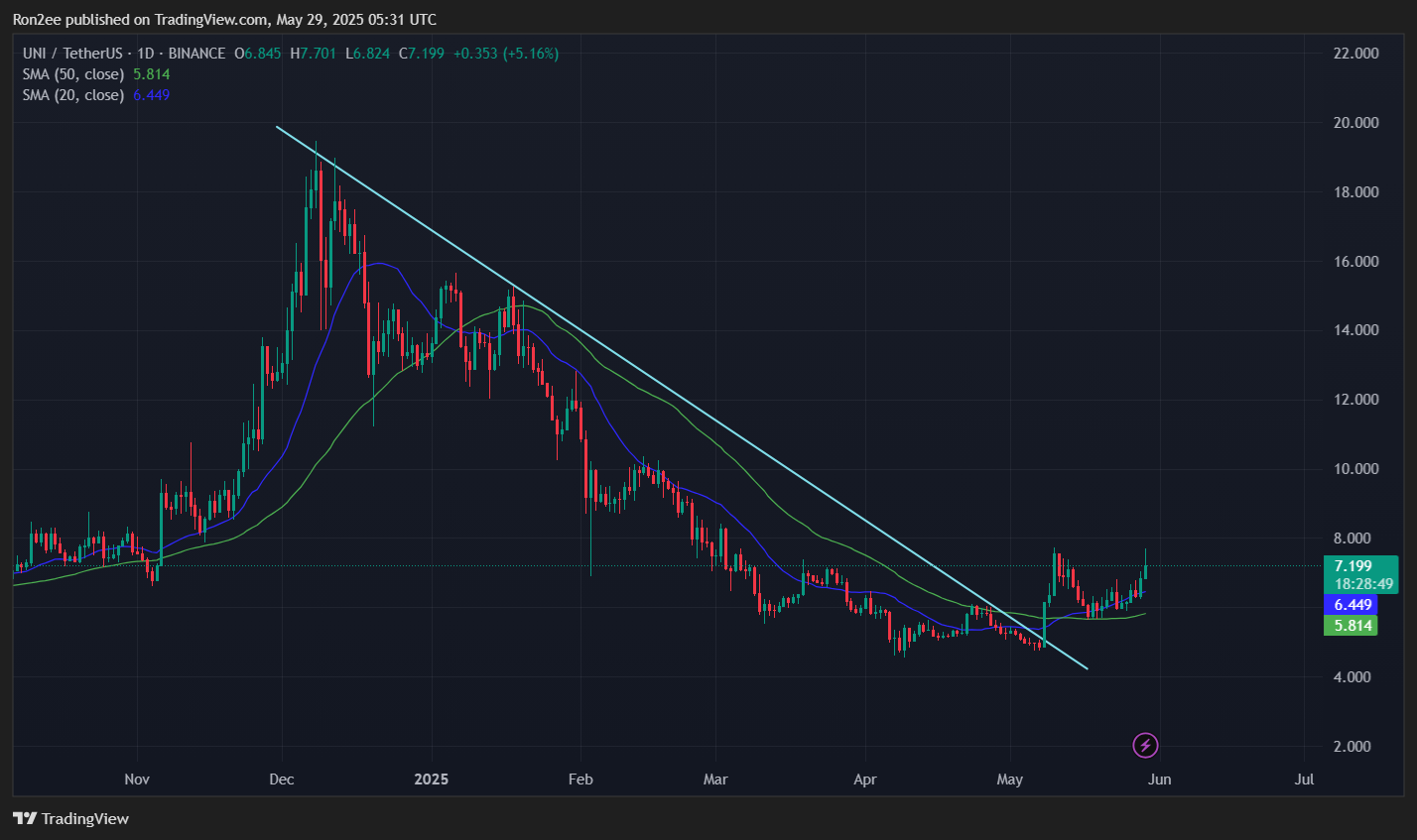The image size is (1417, 840).
Task: Click the 7.199 current price label
Action: click(x=1353, y=566)
